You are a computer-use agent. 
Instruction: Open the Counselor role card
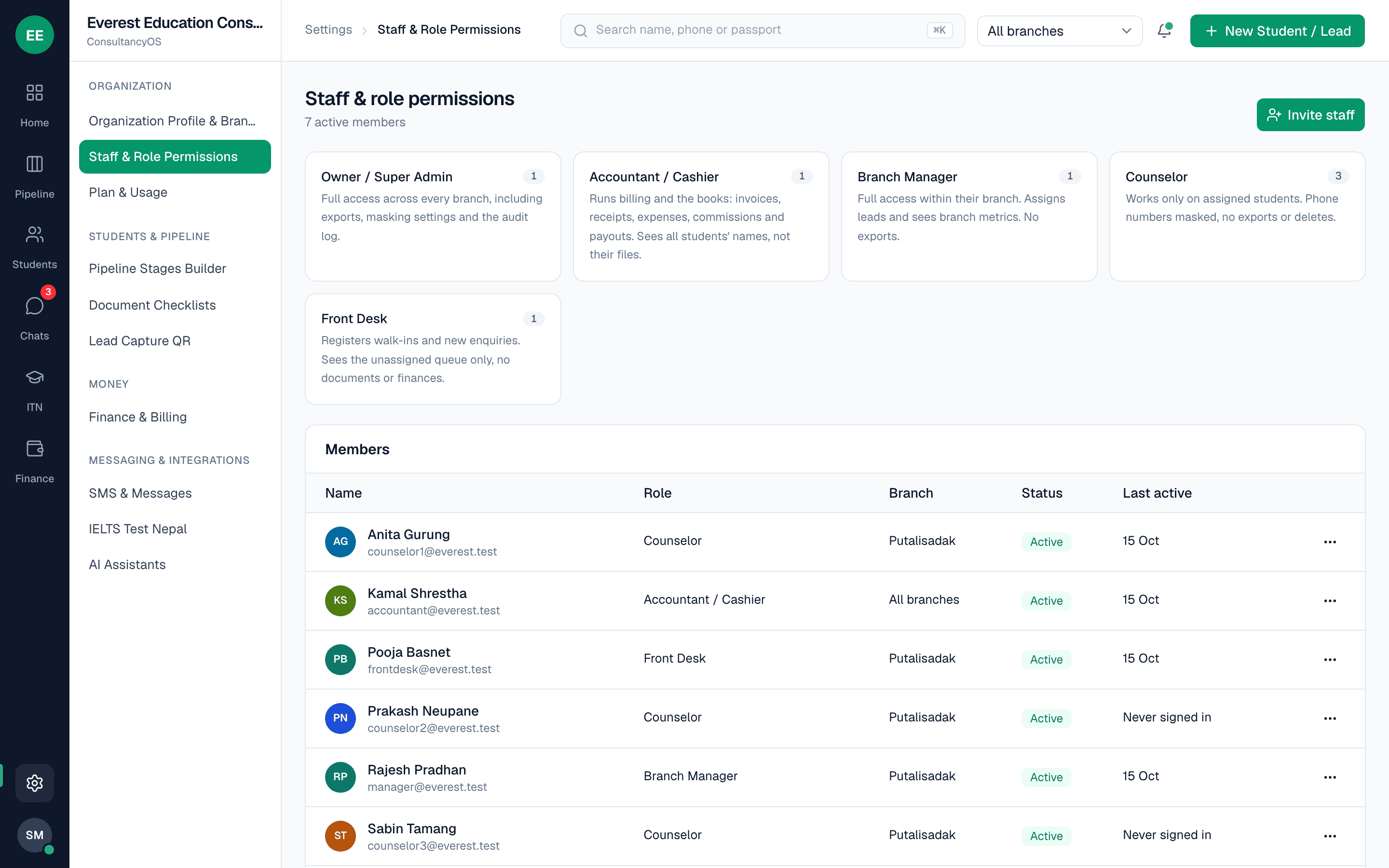point(1237,217)
